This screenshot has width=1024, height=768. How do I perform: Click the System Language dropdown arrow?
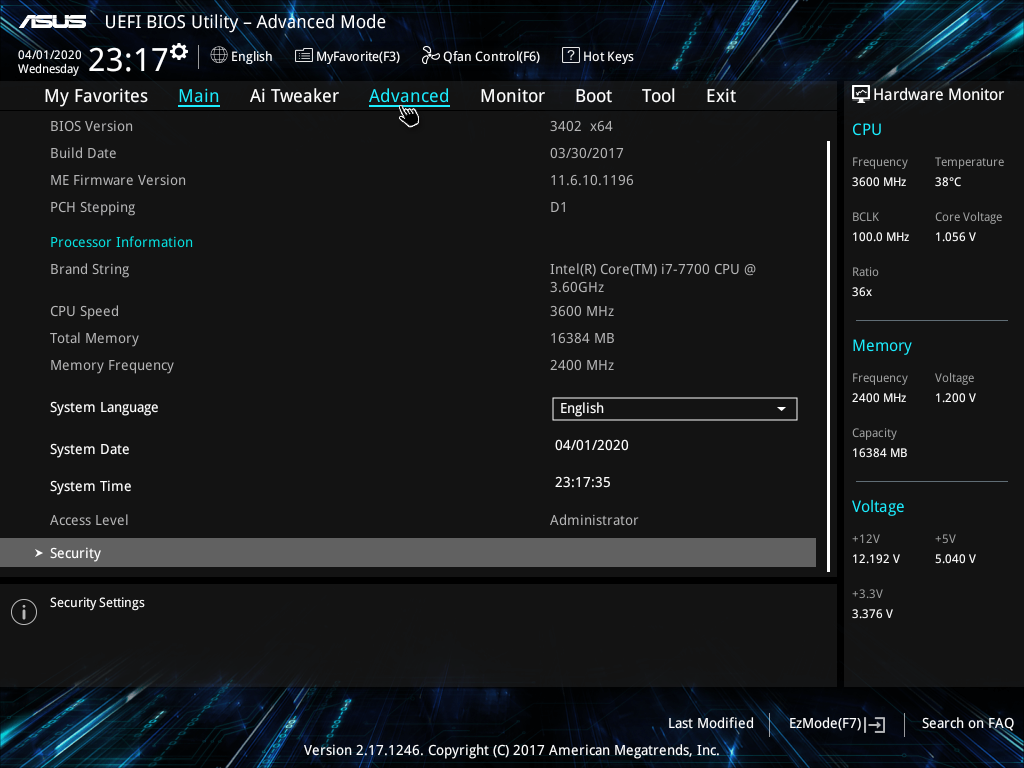(x=781, y=409)
